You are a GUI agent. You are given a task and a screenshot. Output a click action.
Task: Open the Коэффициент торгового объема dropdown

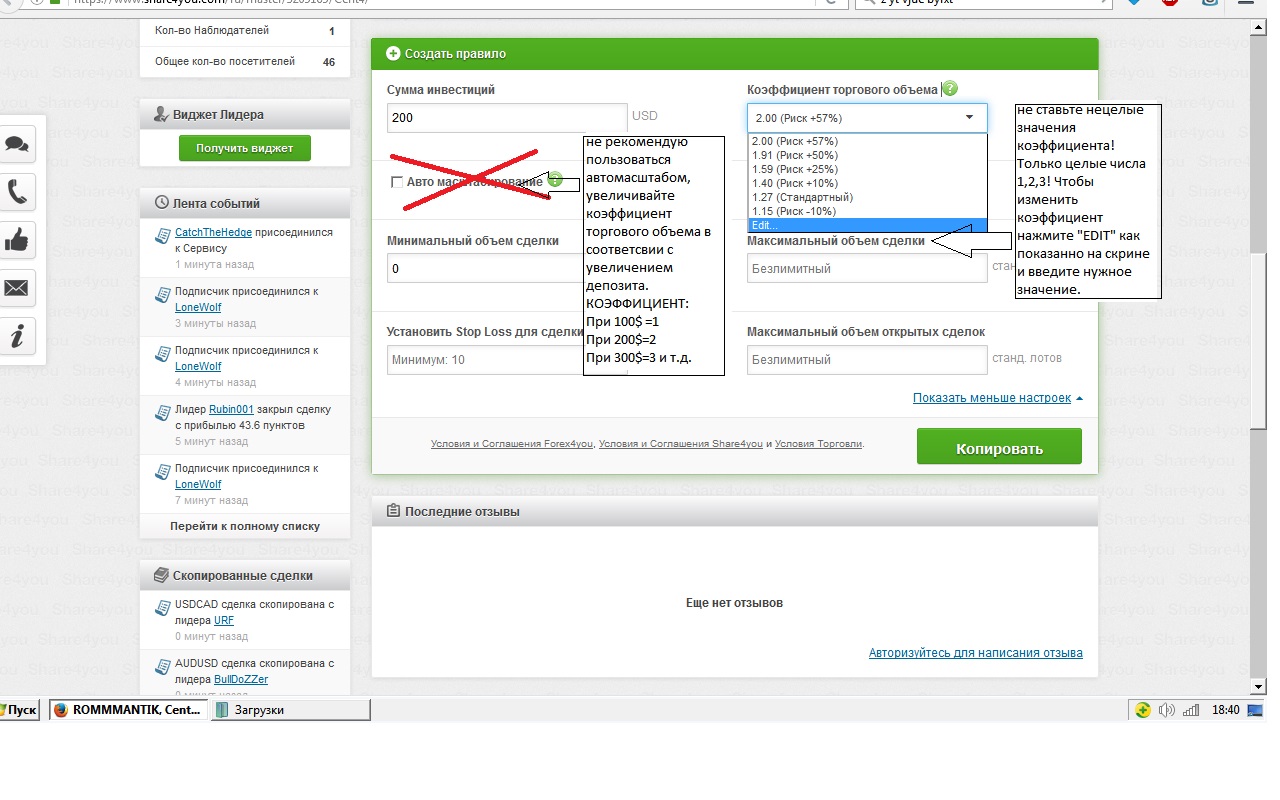pyautogui.click(x=867, y=118)
